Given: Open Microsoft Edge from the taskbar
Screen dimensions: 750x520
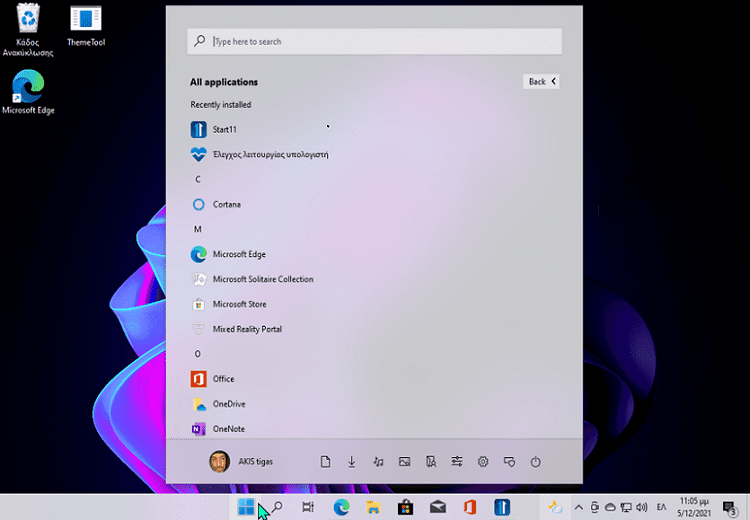Looking at the screenshot, I should tap(341, 507).
